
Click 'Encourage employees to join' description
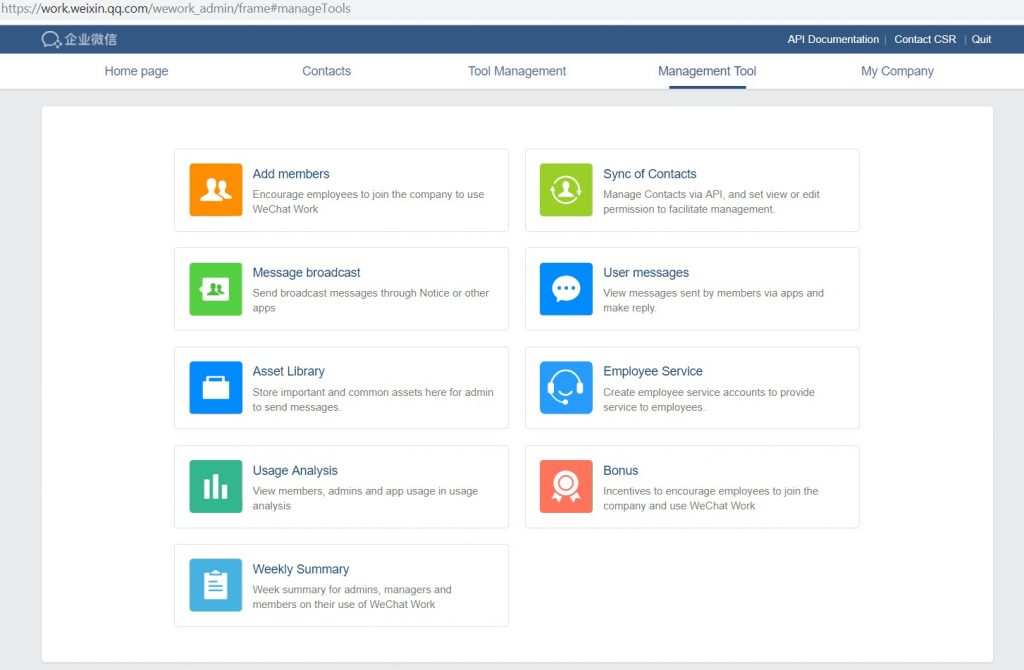368,202
